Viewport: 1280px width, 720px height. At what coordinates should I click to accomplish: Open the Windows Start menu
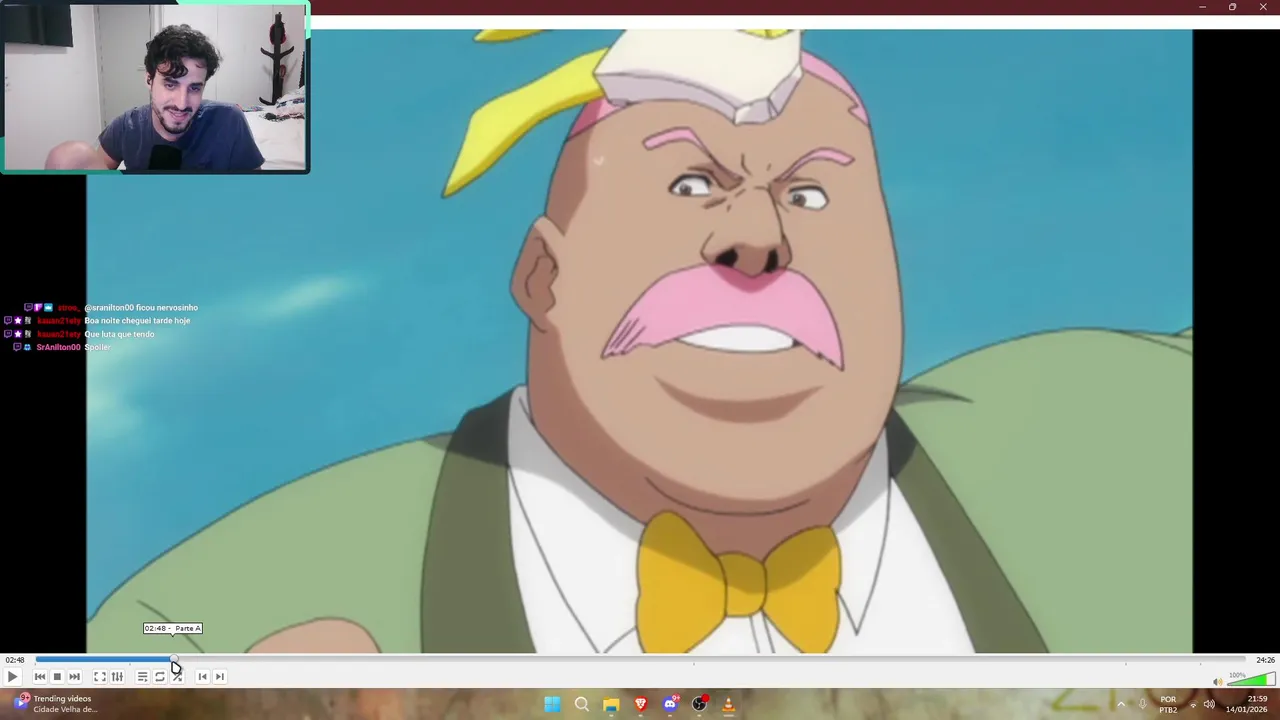click(552, 704)
